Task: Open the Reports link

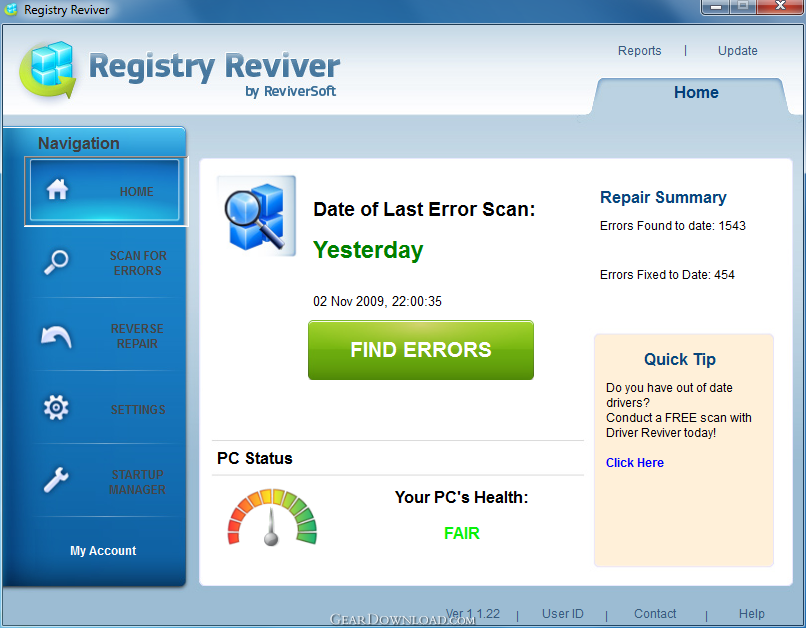Action: point(639,51)
